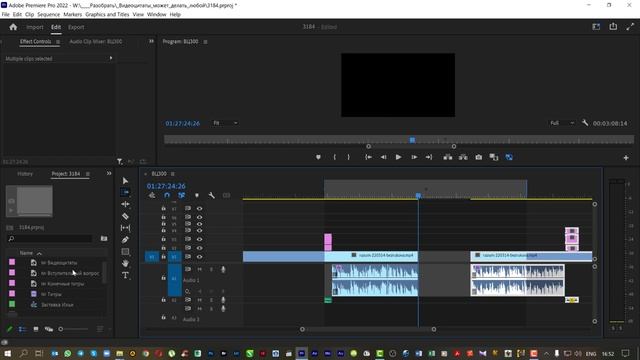
Task: Toggle project writable pencil icon
Action: click(9, 329)
